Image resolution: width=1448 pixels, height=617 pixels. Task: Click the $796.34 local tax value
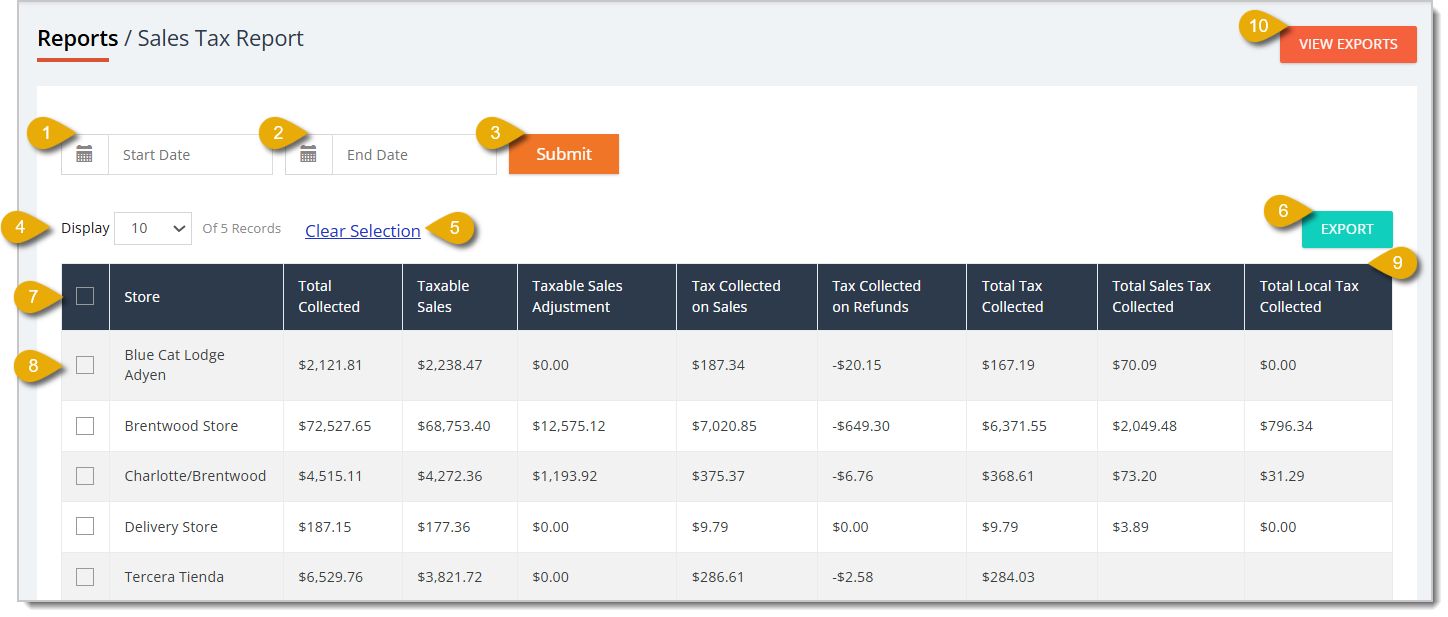coord(1286,426)
